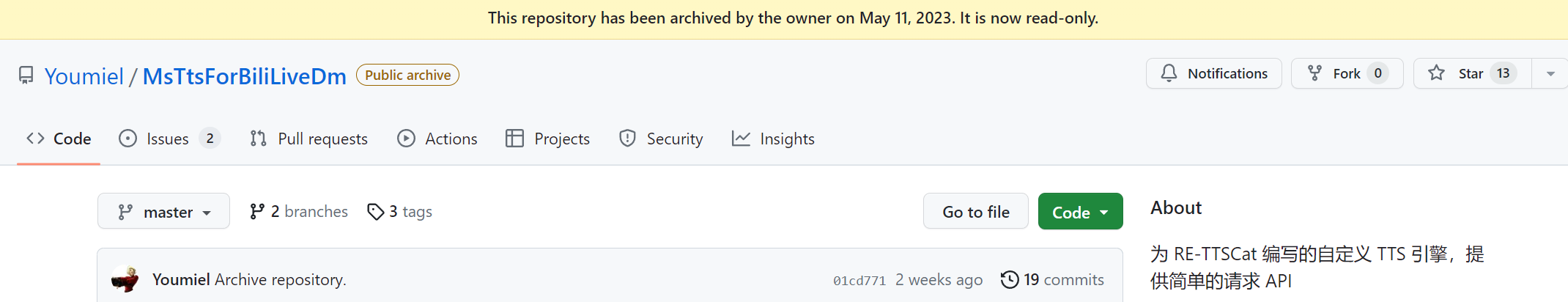Screen dimensions: 1568x302
Task: Open the master branch selector dropdown
Action: point(163,212)
